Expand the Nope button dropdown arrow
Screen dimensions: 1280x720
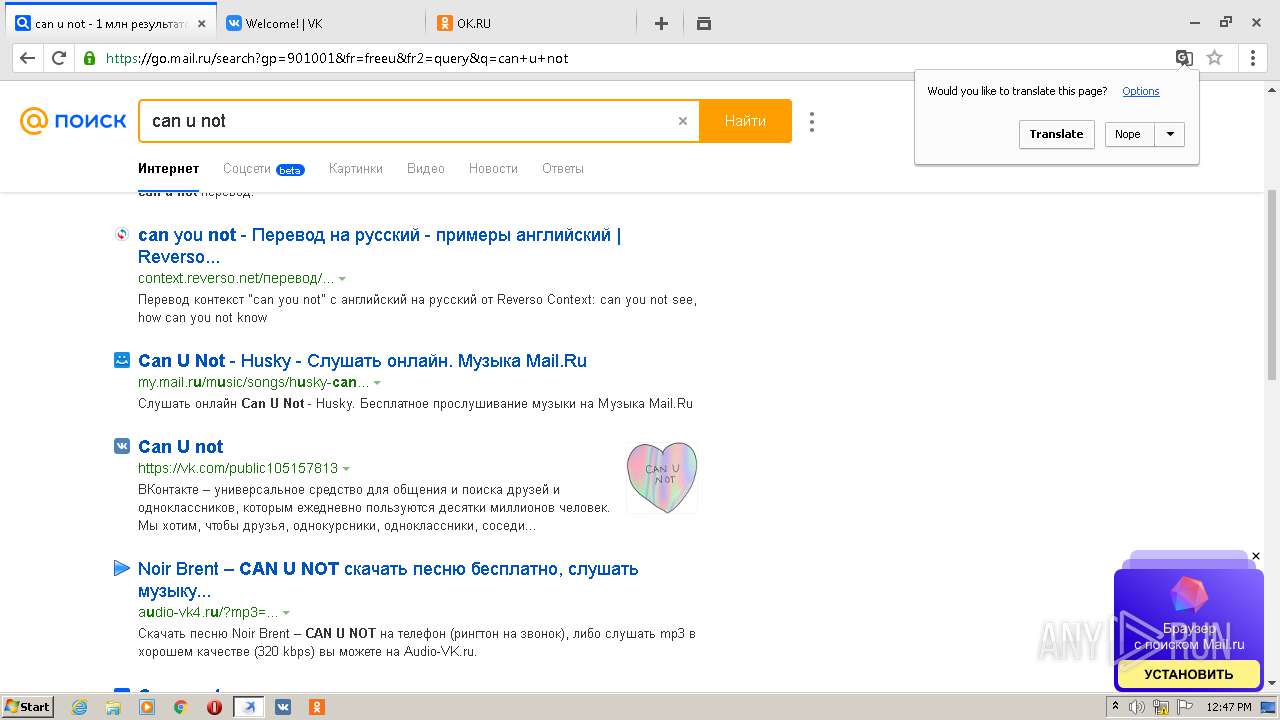click(x=1170, y=134)
